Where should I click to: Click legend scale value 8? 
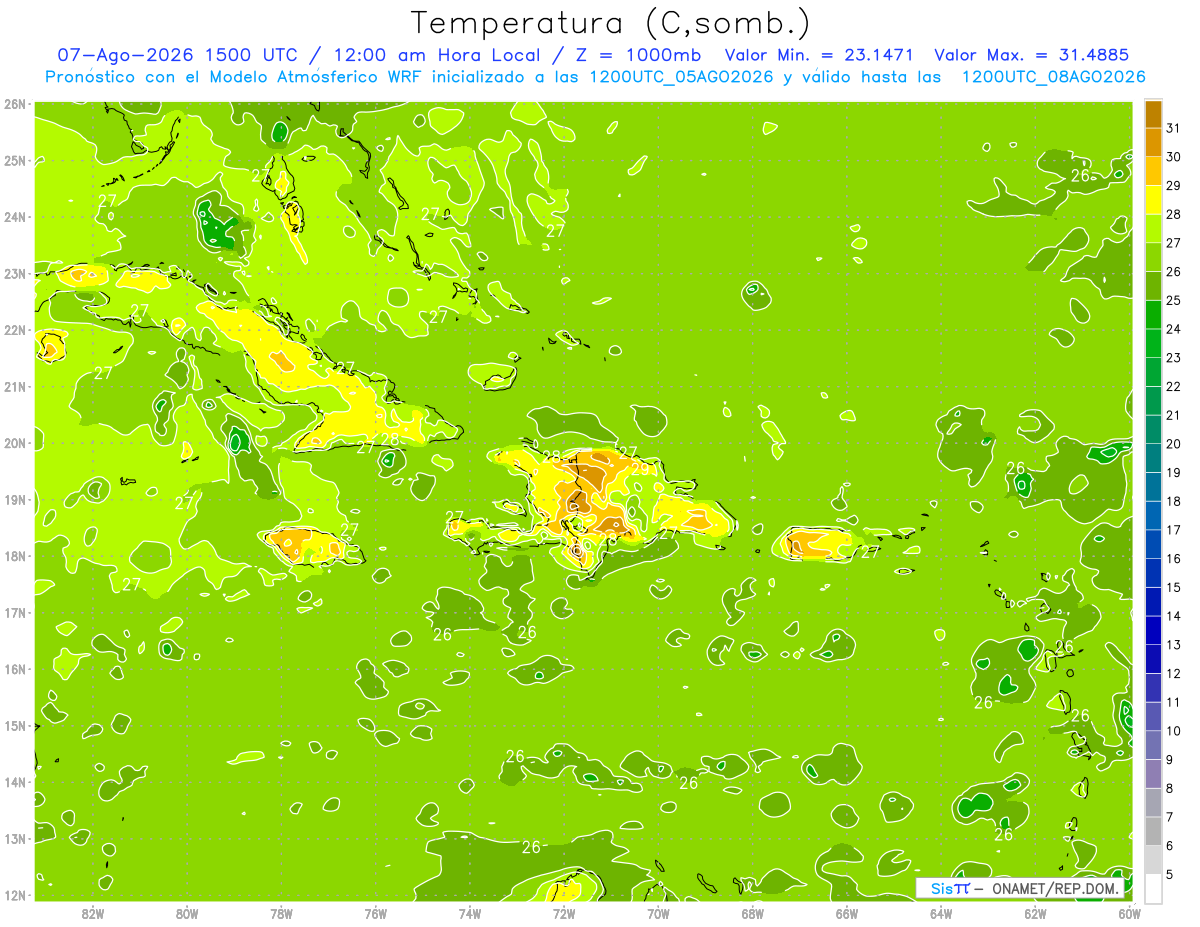pyautogui.click(x=1170, y=788)
